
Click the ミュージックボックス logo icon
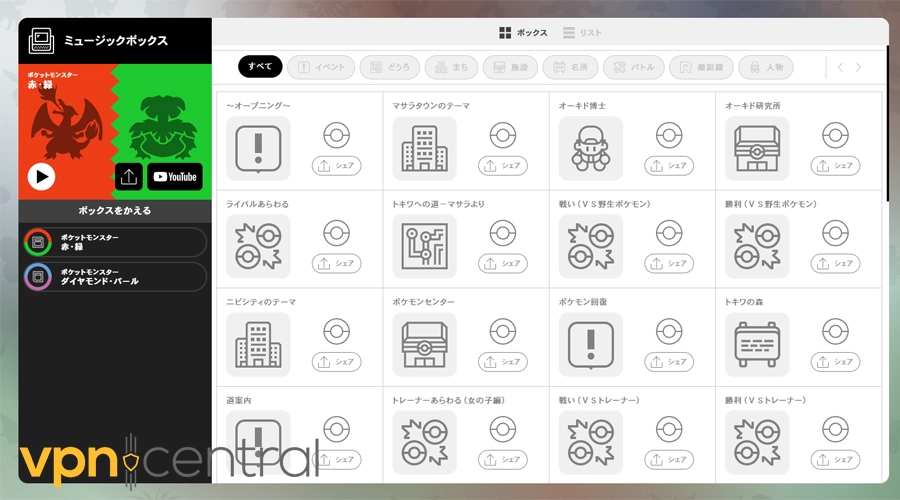click(41, 41)
